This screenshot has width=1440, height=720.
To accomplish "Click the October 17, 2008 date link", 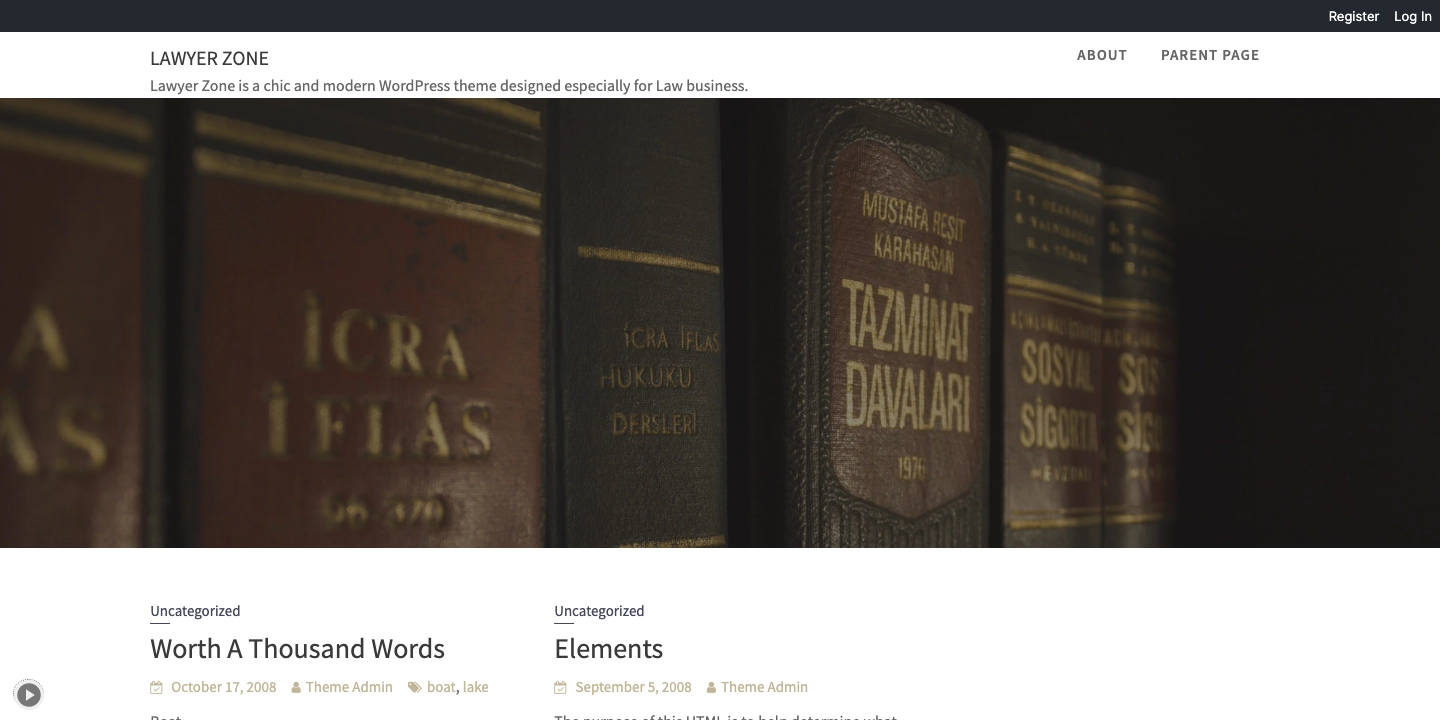I will 223,687.
